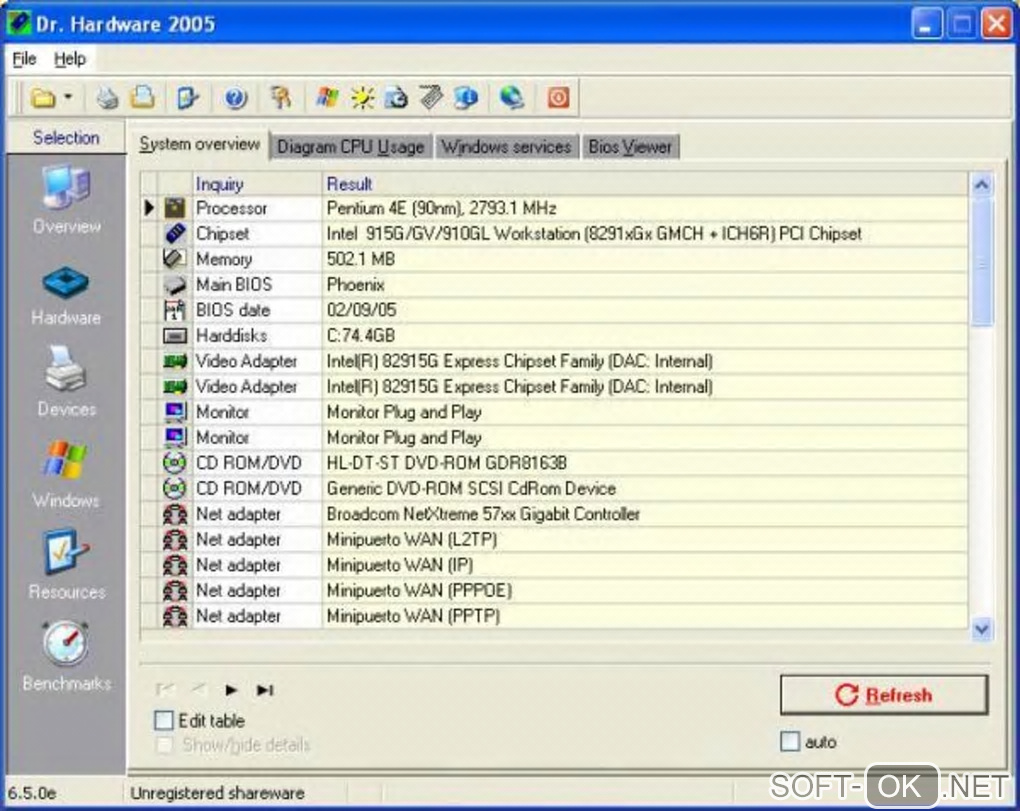Screen dimensions: 1020x811
Task: Select the 'Generic DVD-ROM SCSI CdRom Device' cell
Action: tap(645, 488)
